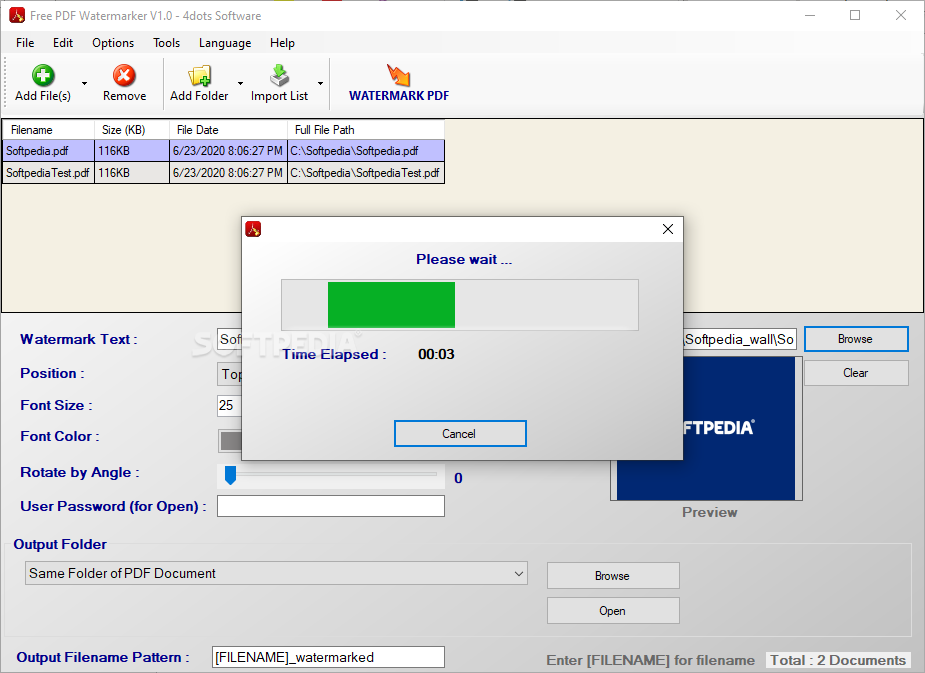Image resolution: width=925 pixels, height=673 pixels.
Task: Click the Clear image button
Action: pyautogui.click(x=856, y=373)
